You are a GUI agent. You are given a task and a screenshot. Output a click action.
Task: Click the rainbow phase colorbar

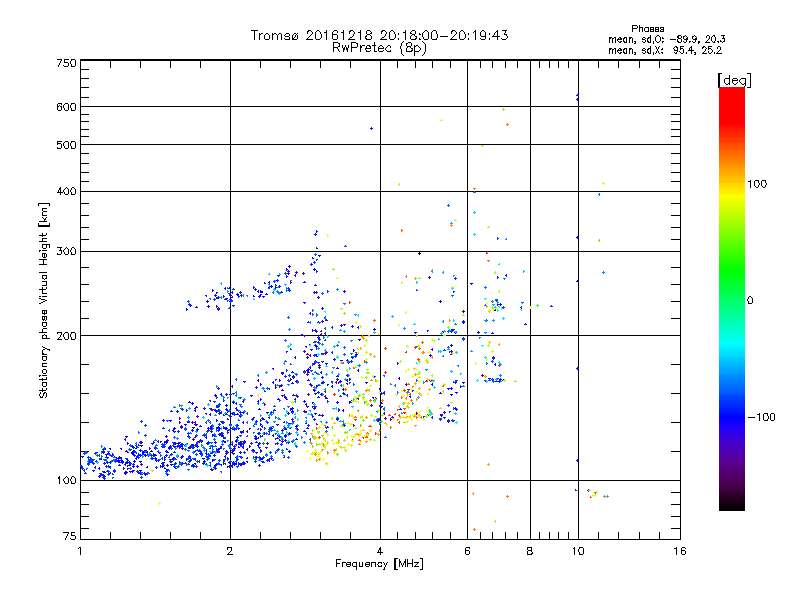[x=732, y=298]
